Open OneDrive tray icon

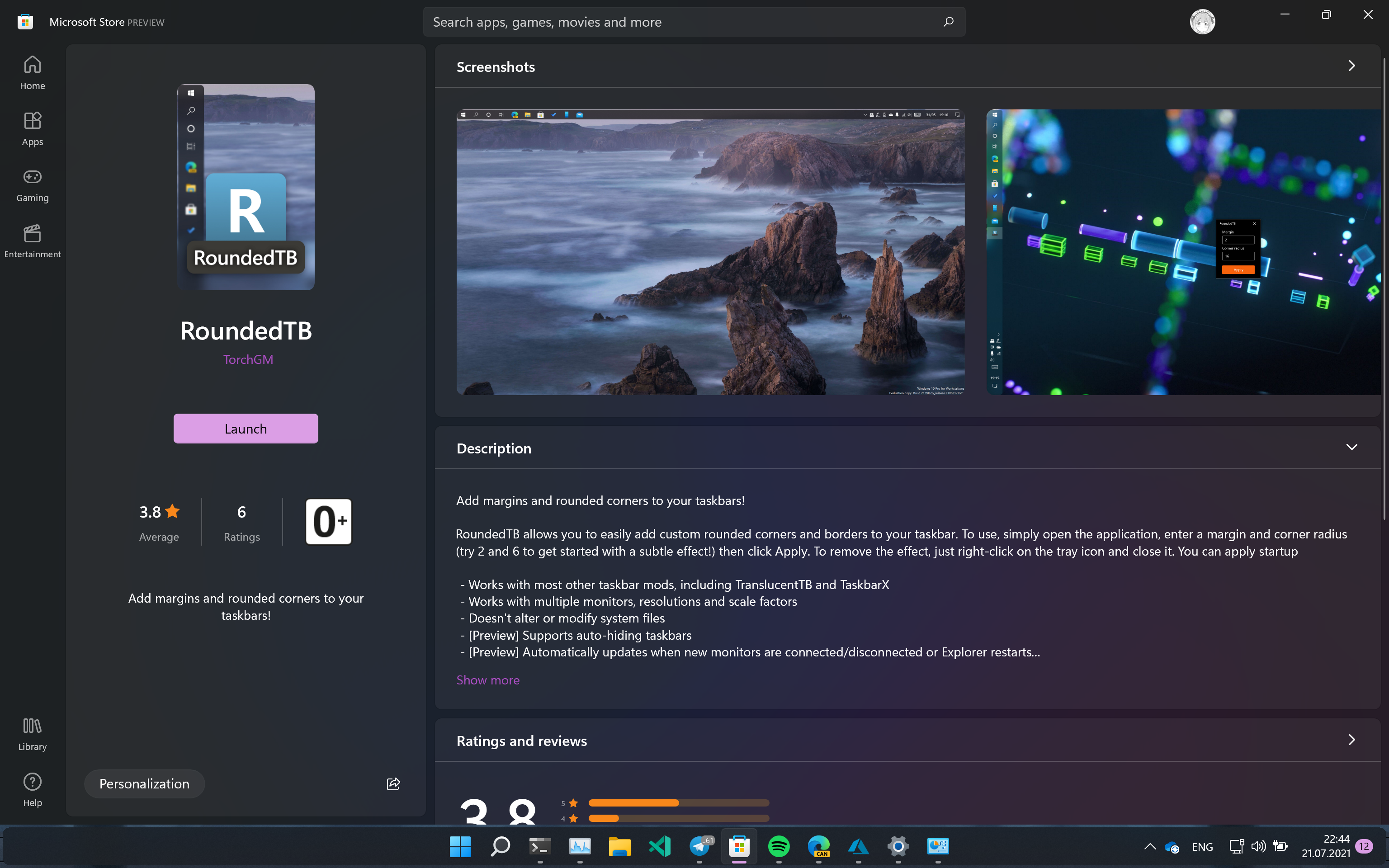coord(1172,847)
